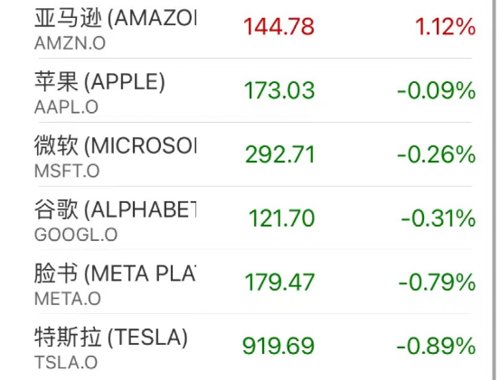Click Tesla change -0.89%

pyautogui.click(x=436, y=346)
